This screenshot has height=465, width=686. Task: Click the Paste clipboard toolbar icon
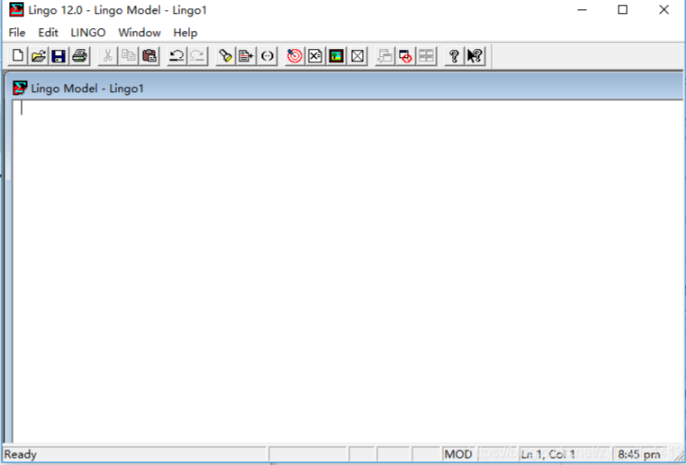click(x=150, y=56)
